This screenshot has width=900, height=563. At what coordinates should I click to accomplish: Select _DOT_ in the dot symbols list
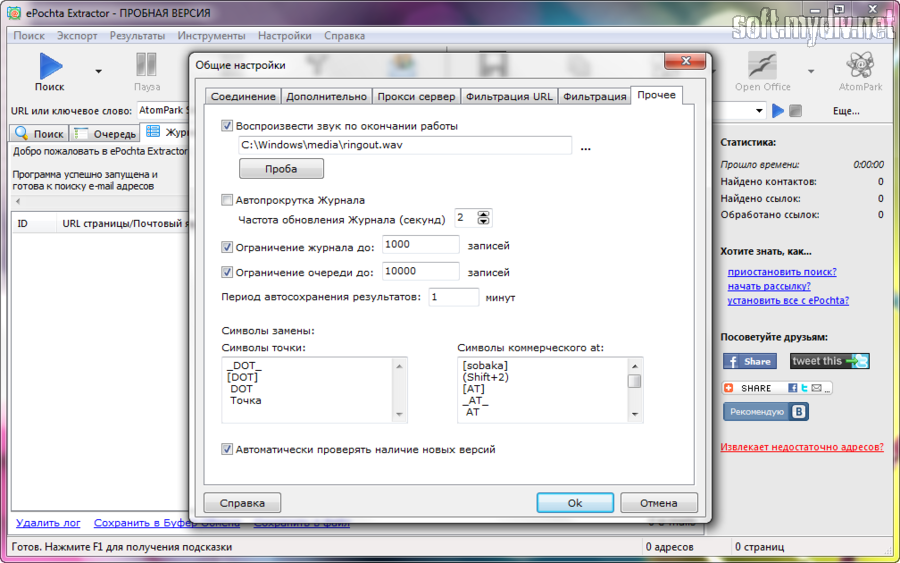coord(244,366)
